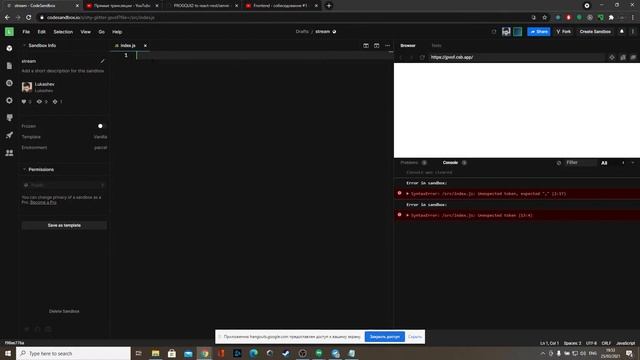This screenshot has height=360, width=640.
Task: Open the Chrome extensions puzzle icon
Action: [x=611, y=18]
